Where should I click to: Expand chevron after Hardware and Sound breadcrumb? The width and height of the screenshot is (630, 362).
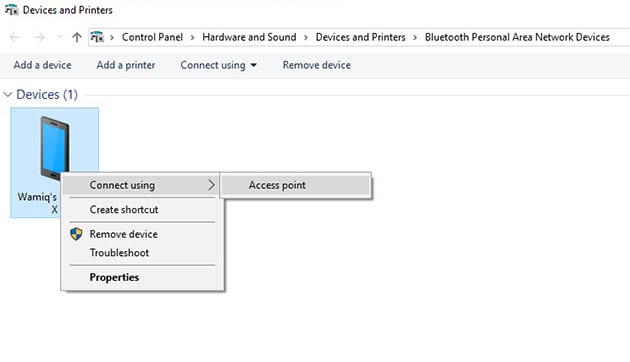point(306,37)
